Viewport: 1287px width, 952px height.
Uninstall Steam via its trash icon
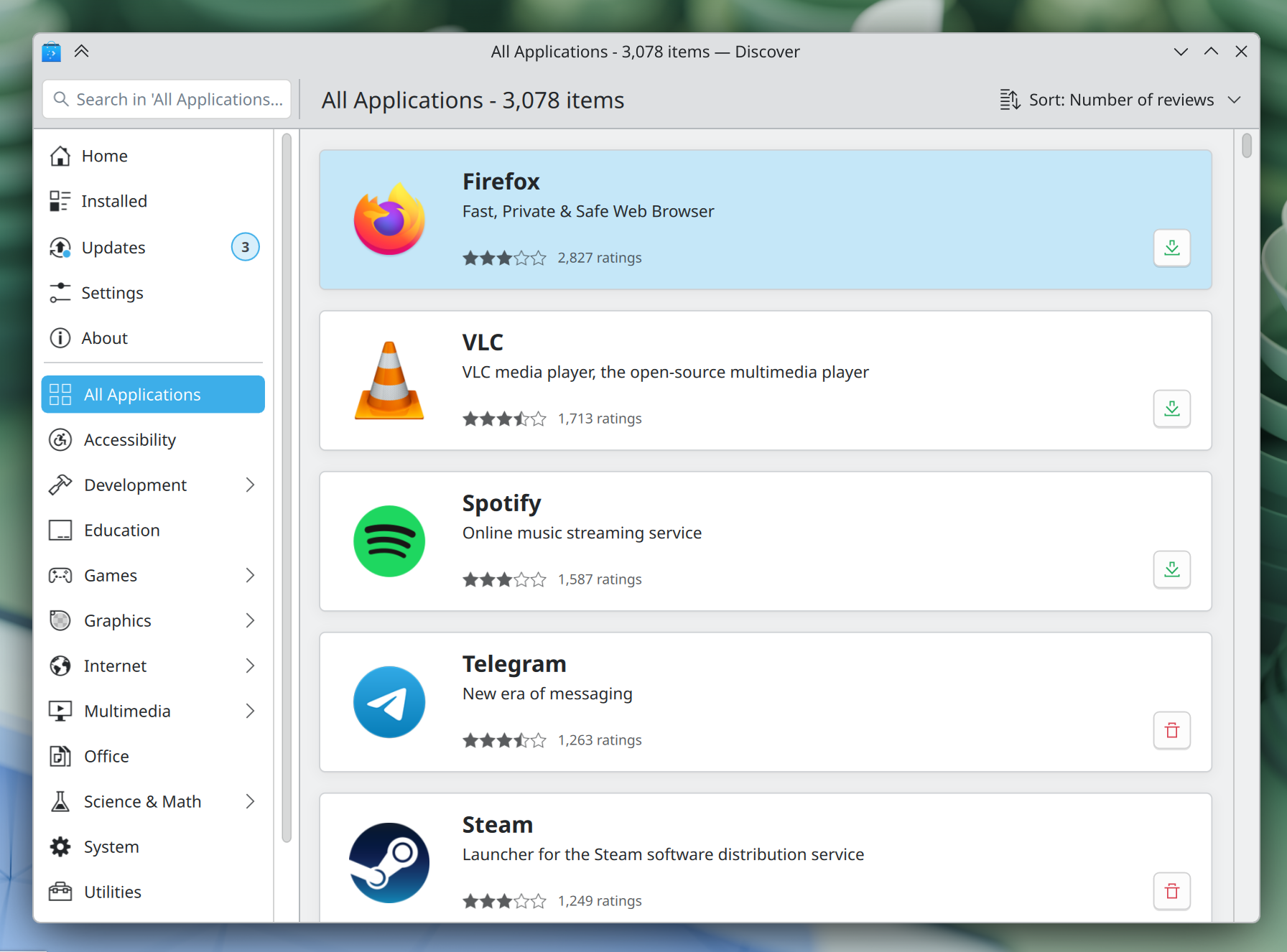coord(1171,892)
